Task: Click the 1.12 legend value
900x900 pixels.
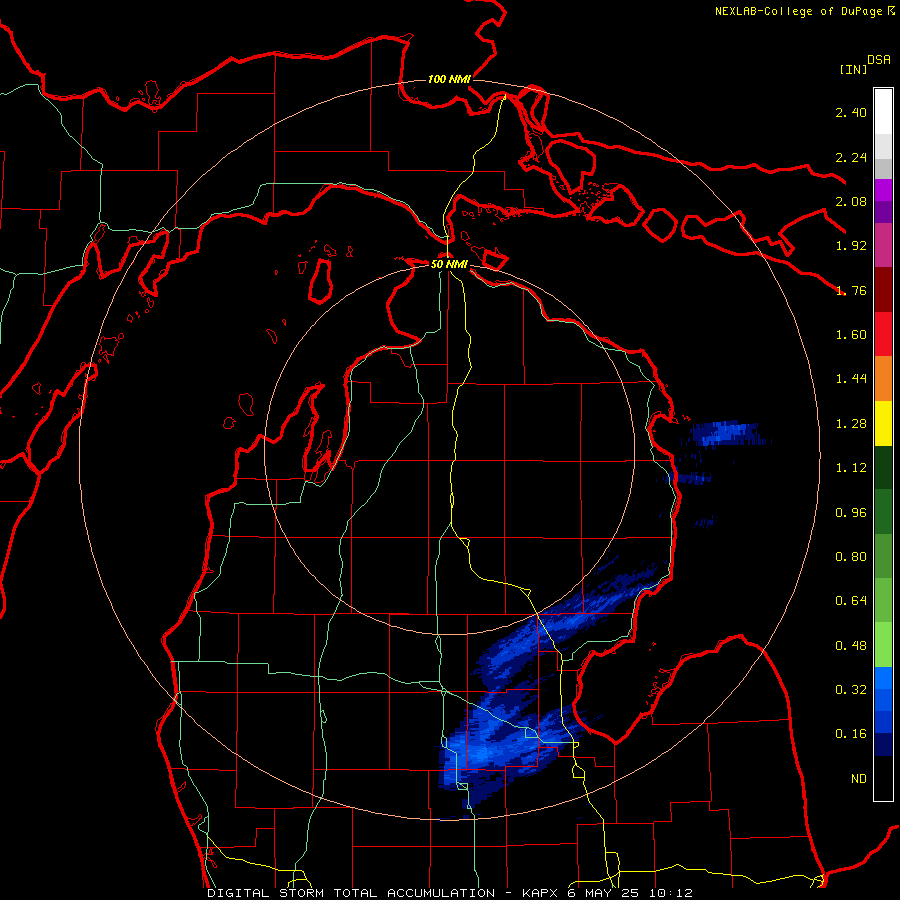Action: tap(851, 468)
